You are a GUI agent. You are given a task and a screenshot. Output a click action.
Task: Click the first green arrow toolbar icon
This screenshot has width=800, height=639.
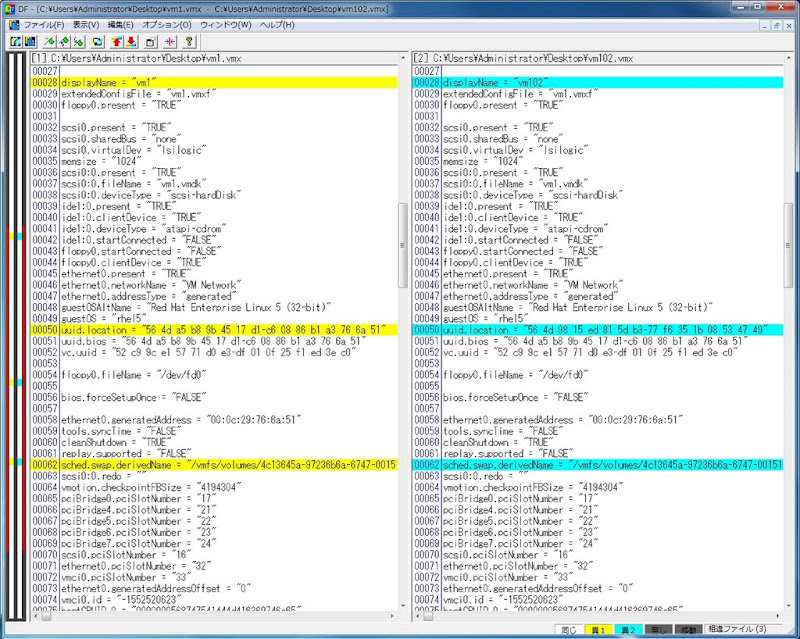pyautogui.click(x=49, y=42)
